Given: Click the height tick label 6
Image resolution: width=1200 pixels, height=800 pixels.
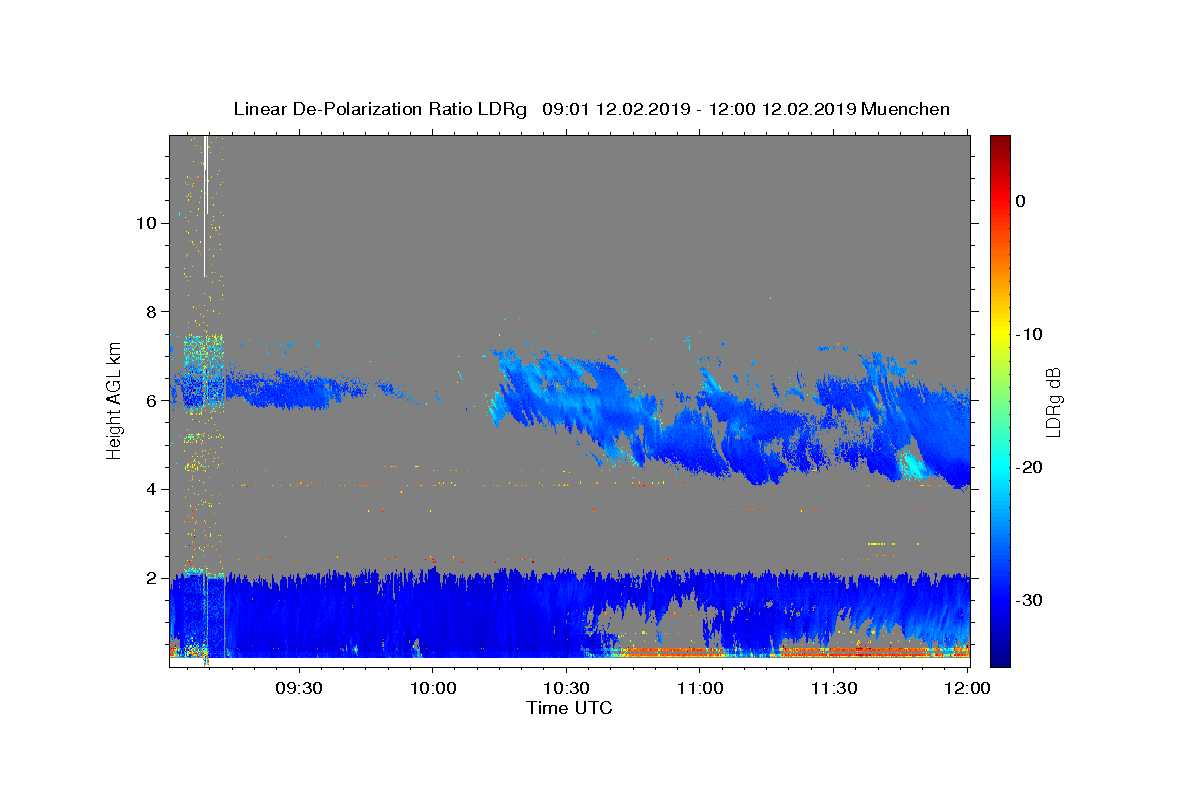Looking at the screenshot, I should click(154, 400).
